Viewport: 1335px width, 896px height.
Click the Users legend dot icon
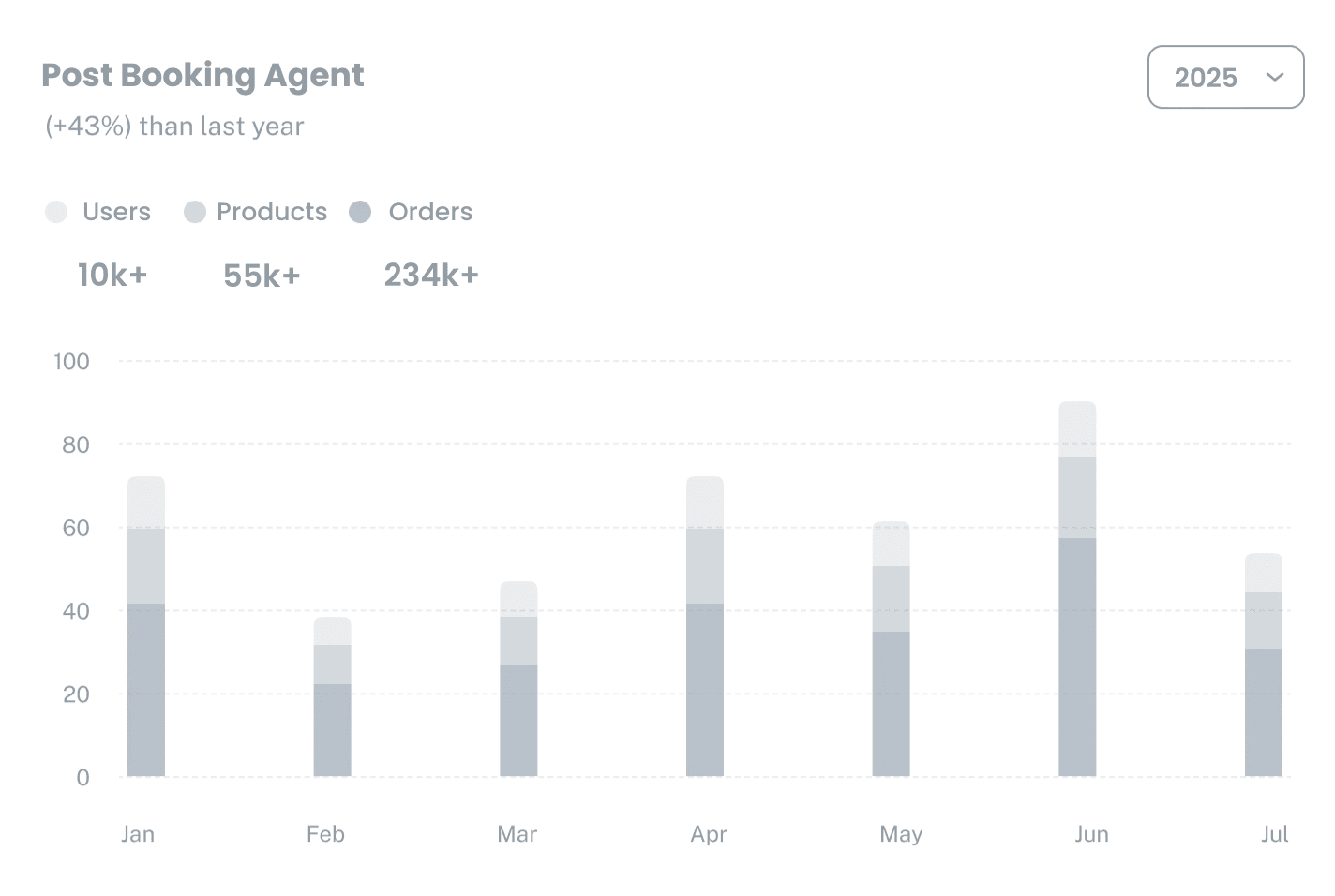(x=56, y=212)
